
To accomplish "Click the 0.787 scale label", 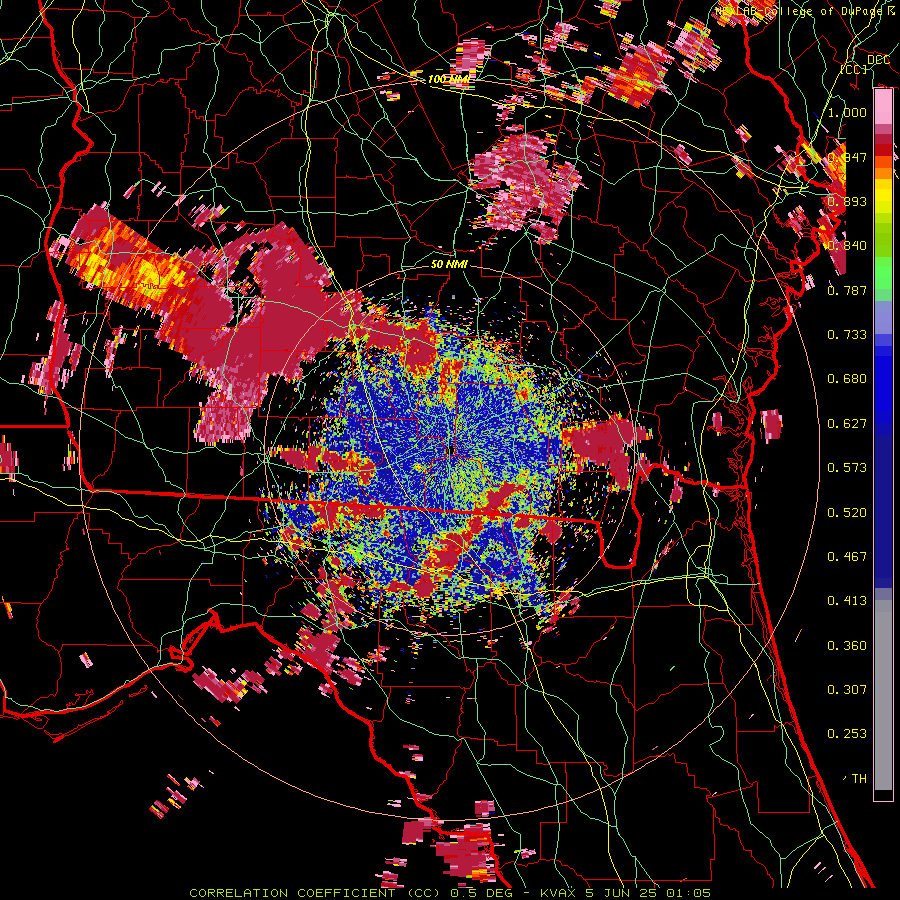I will click(847, 290).
